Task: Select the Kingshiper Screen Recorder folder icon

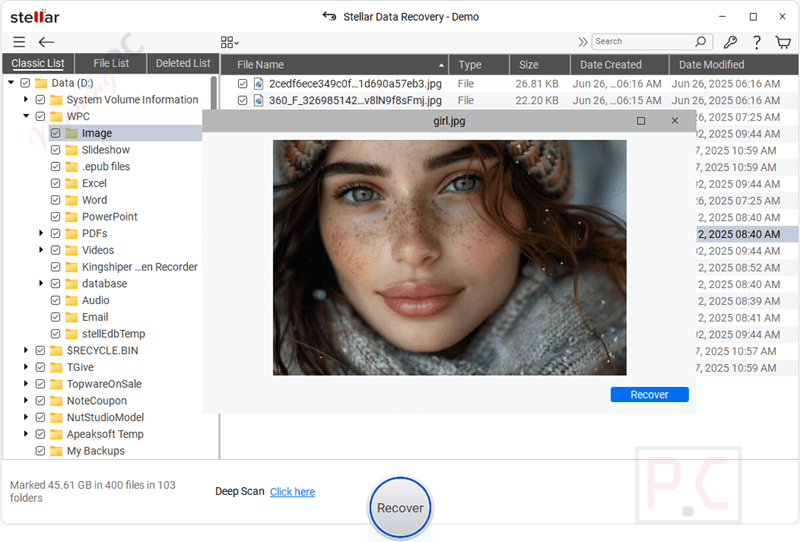Action: (71, 267)
